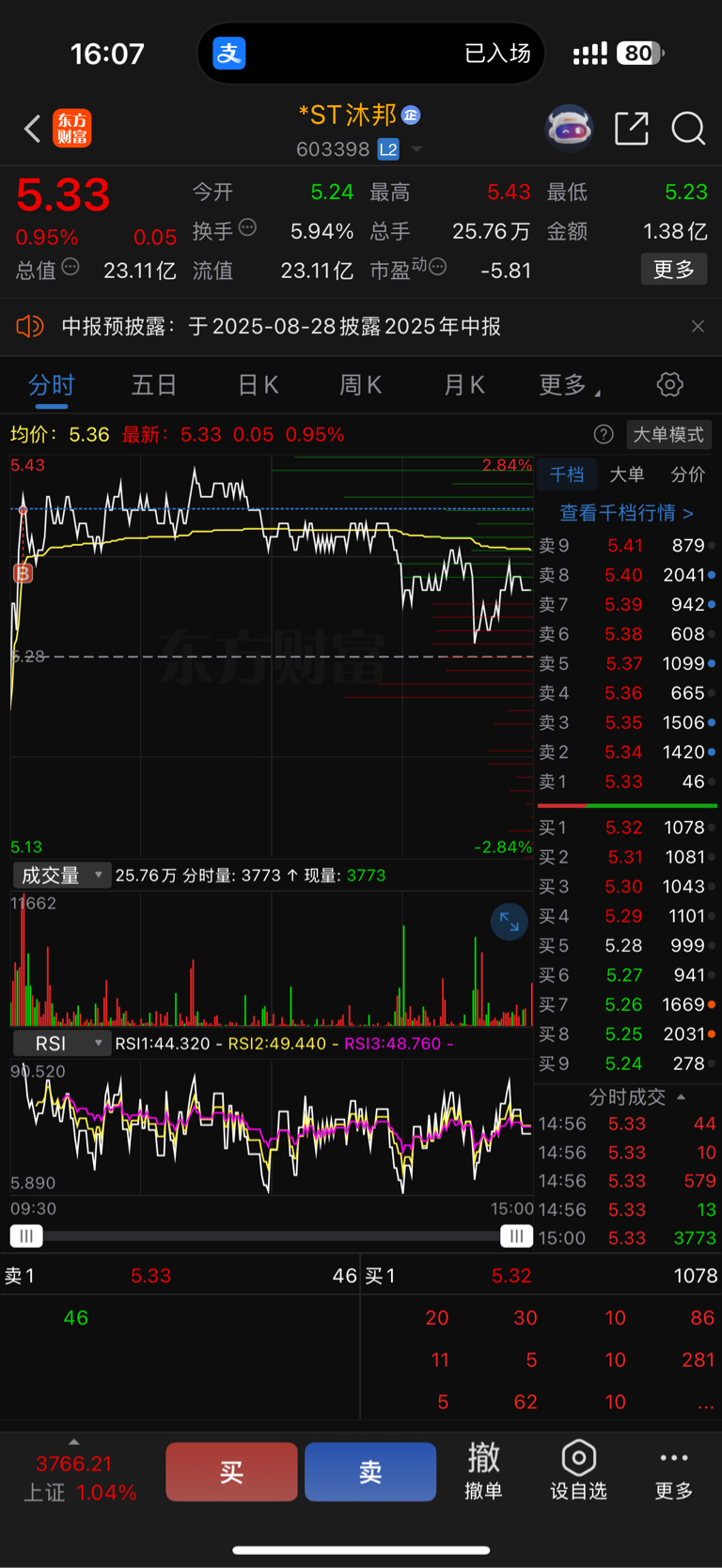Switch to 日K tab
The image size is (722, 1568).
pyautogui.click(x=258, y=385)
